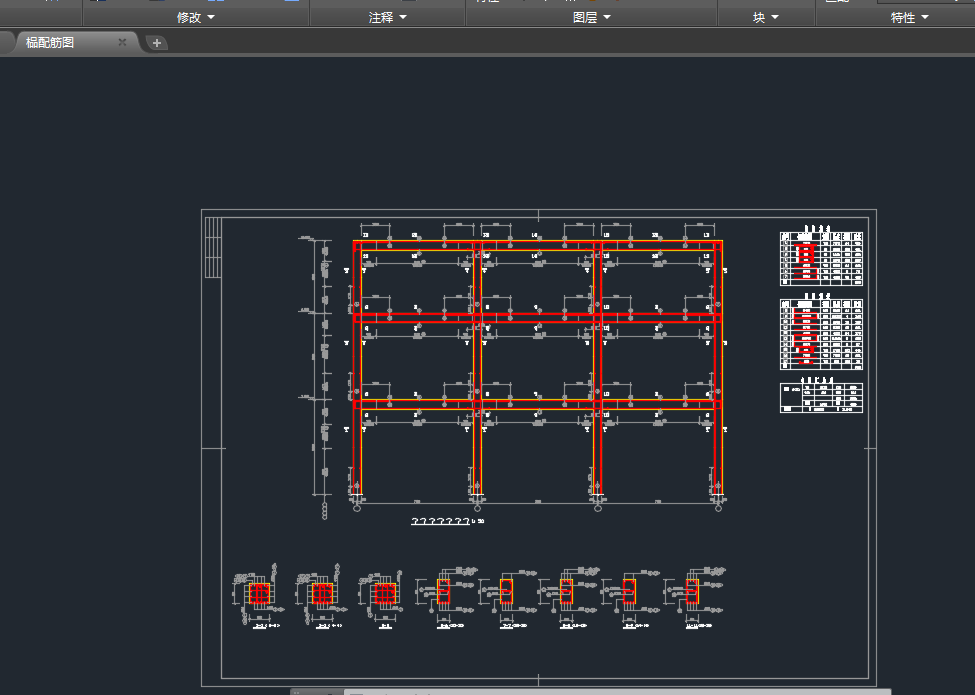Open the 特性 panel flyout
The width and height of the screenshot is (975, 695).
tap(909, 17)
